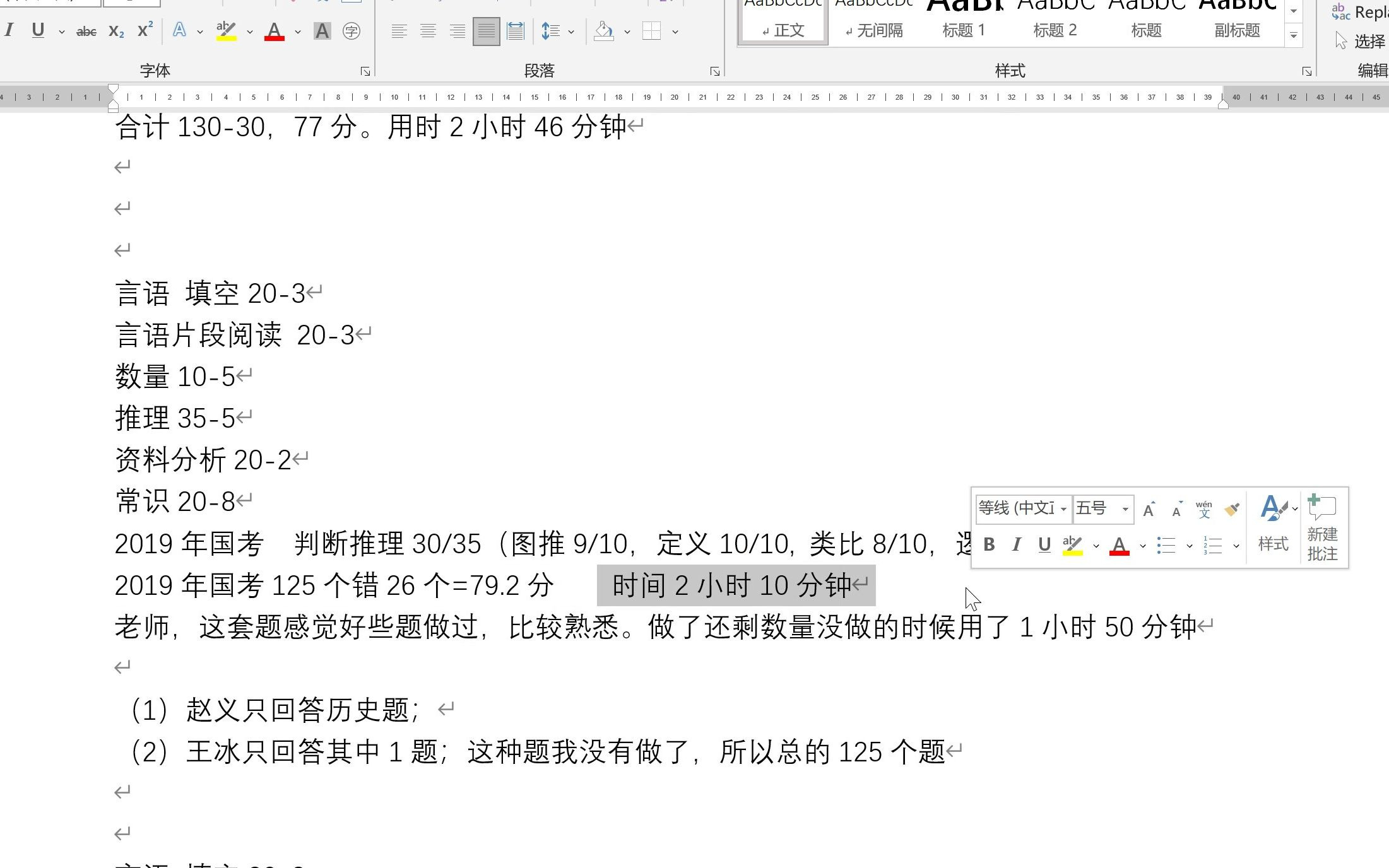Click the ruler's right indent marker
Viewport: 1389px width, 868px height.
tap(1223, 104)
